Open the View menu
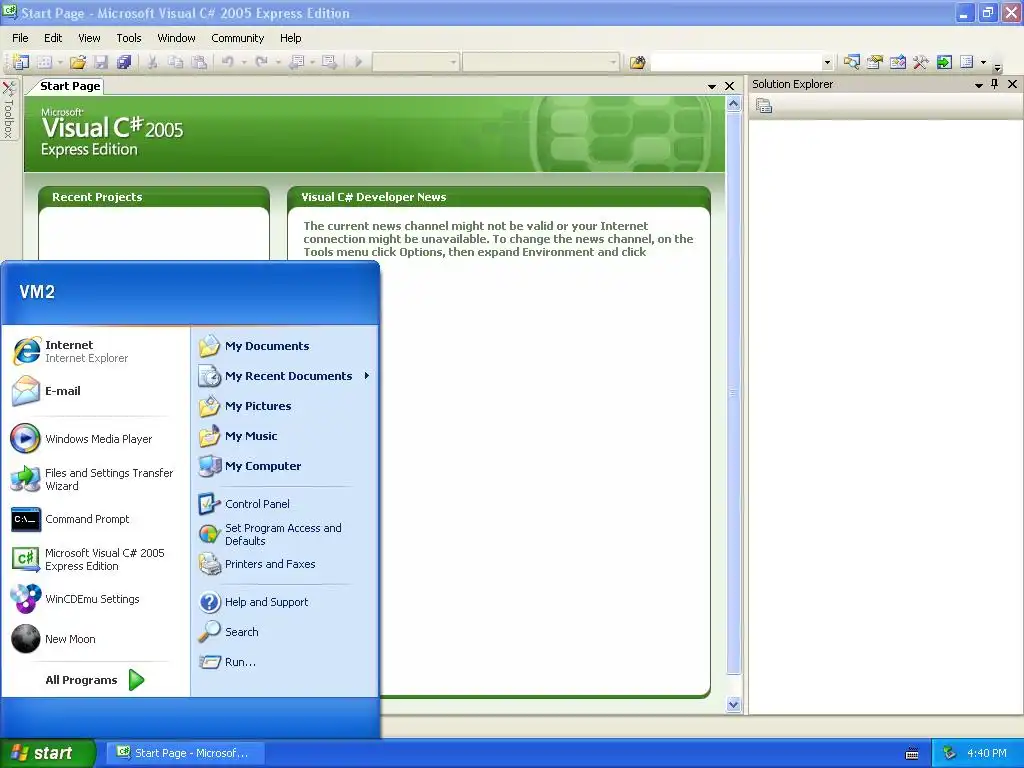Image resolution: width=1024 pixels, height=768 pixels. point(89,38)
